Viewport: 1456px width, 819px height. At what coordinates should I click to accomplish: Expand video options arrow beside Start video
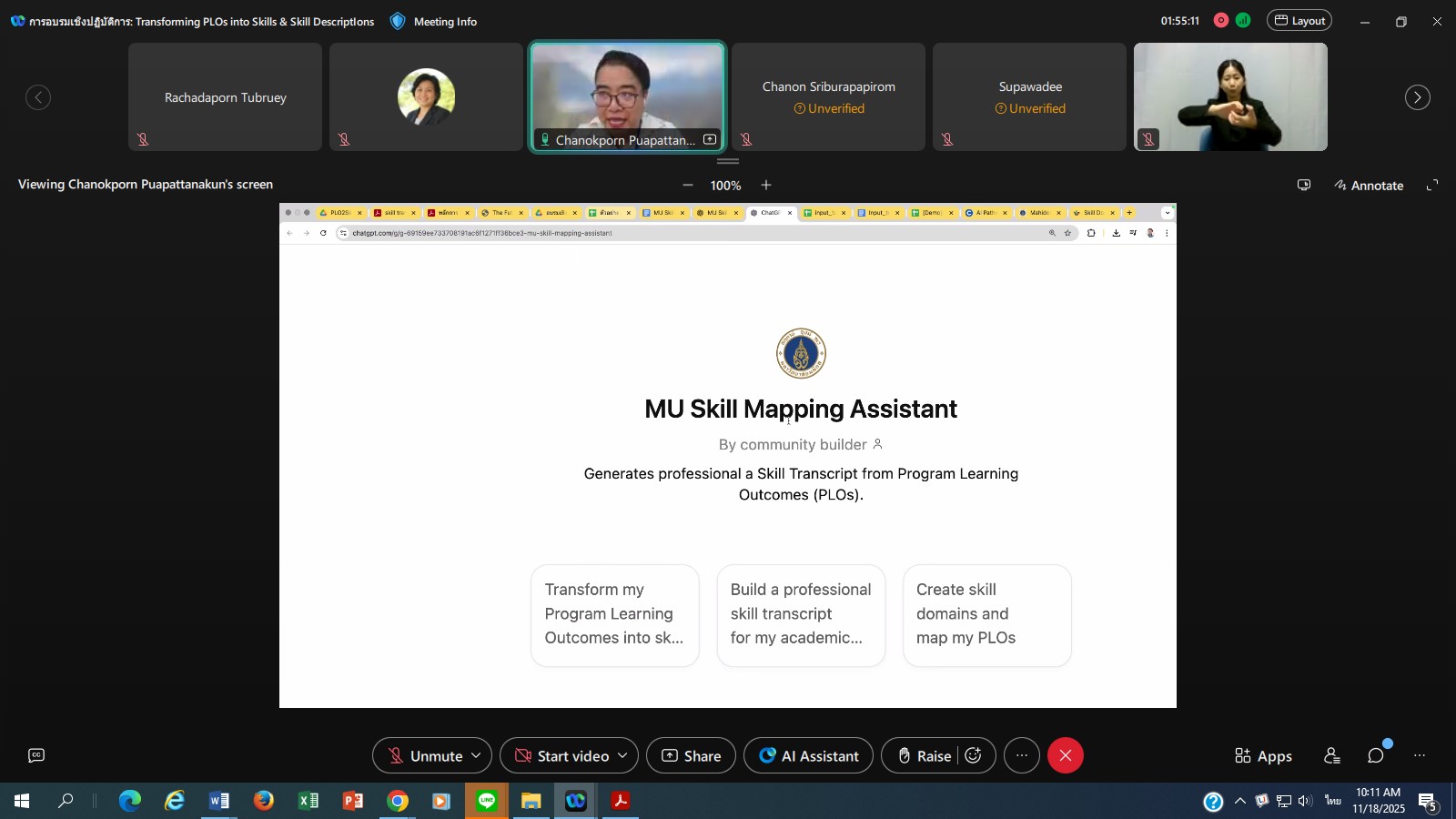point(622,755)
